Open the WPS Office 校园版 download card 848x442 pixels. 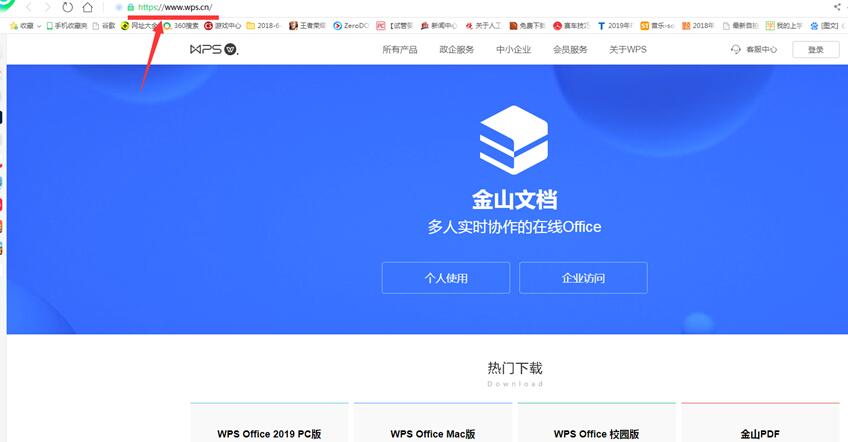click(597, 423)
